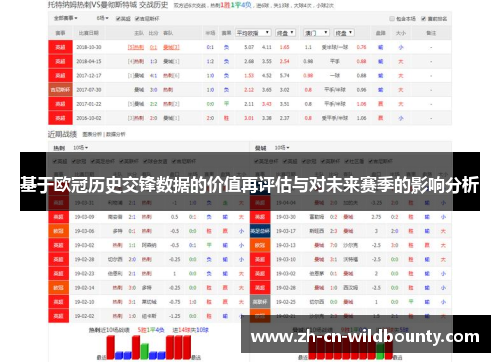The image size is (500, 362).
Task: Switch to the 图表分析 view
Action: coord(92,134)
